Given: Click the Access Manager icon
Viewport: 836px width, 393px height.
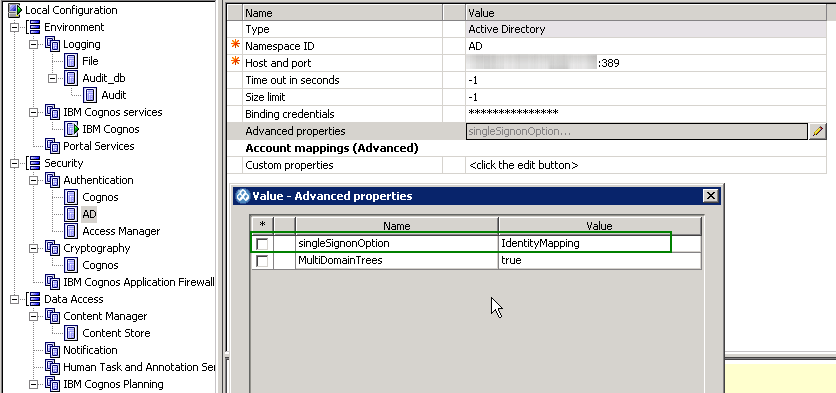Looking at the screenshot, I should click(x=71, y=231).
